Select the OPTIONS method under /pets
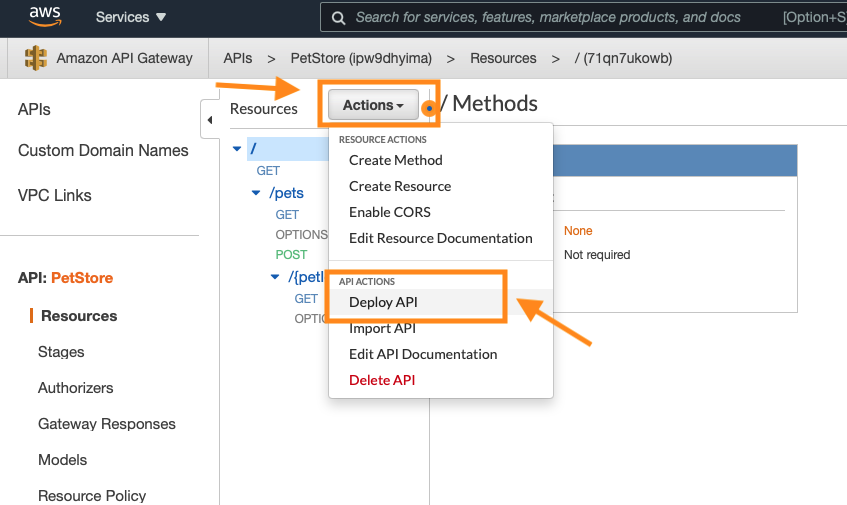 pyautogui.click(x=301, y=234)
